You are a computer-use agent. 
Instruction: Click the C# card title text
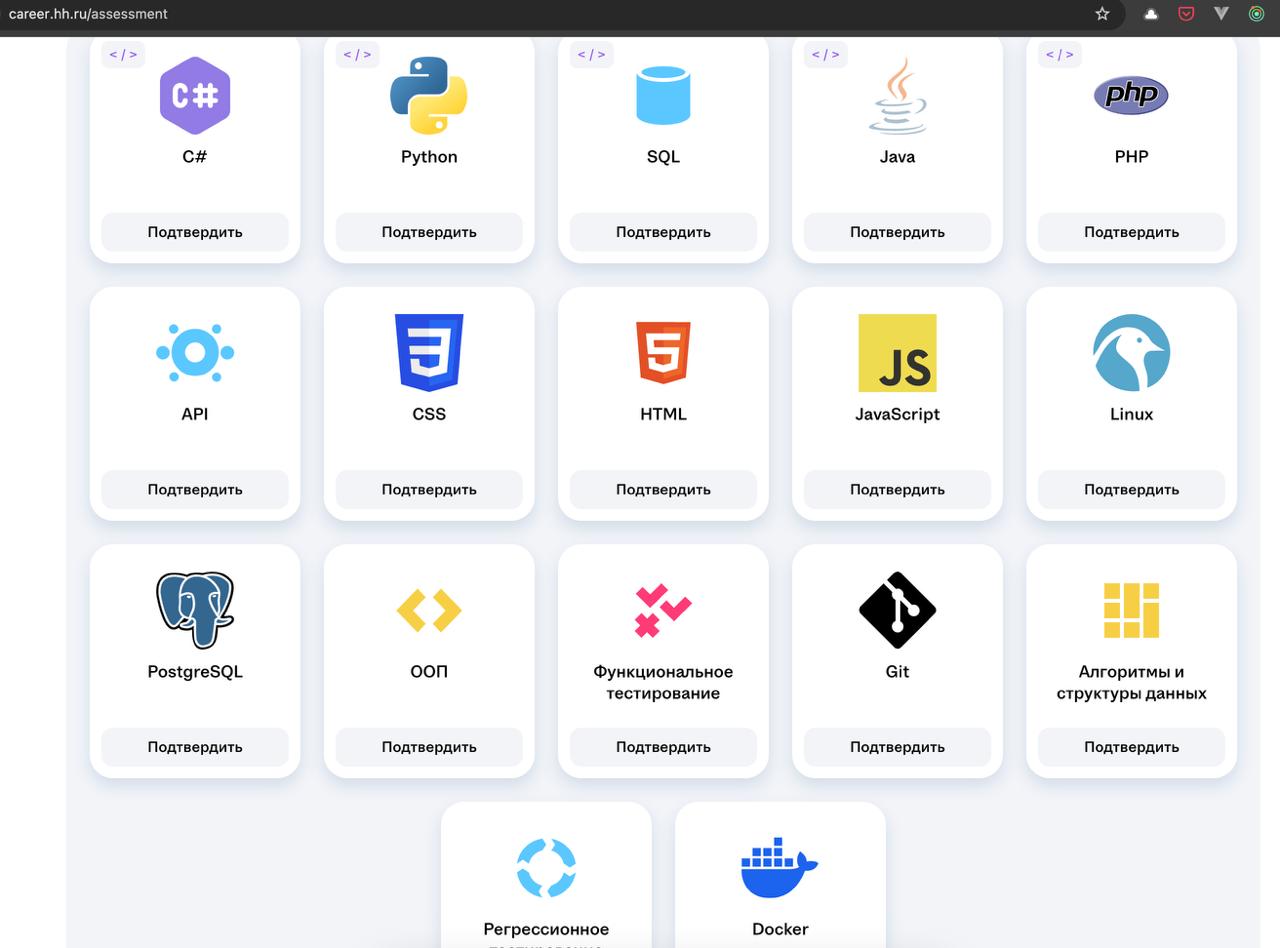[195, 157]
